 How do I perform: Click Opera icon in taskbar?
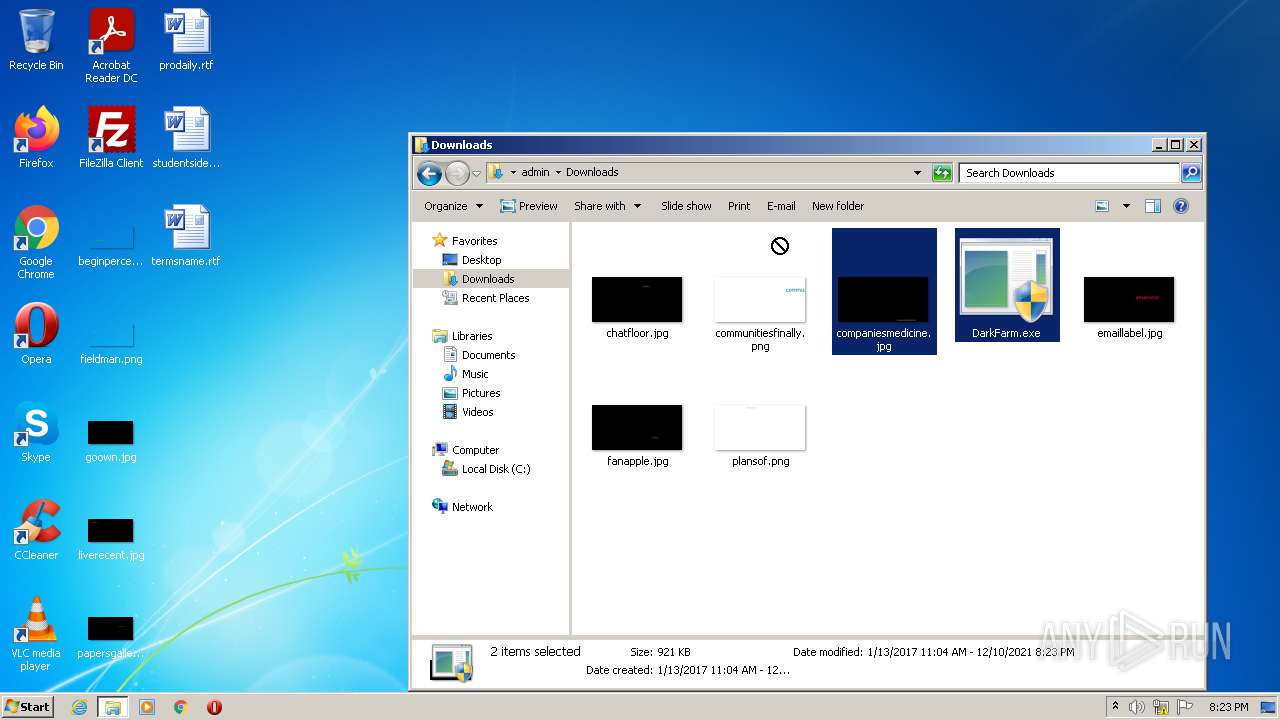[x=214, y=707]
